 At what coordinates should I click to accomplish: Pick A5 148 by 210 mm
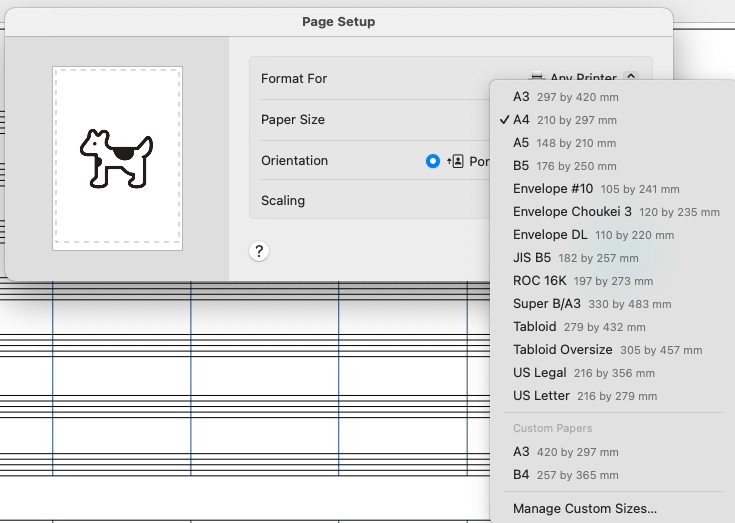tap(565, 143)
